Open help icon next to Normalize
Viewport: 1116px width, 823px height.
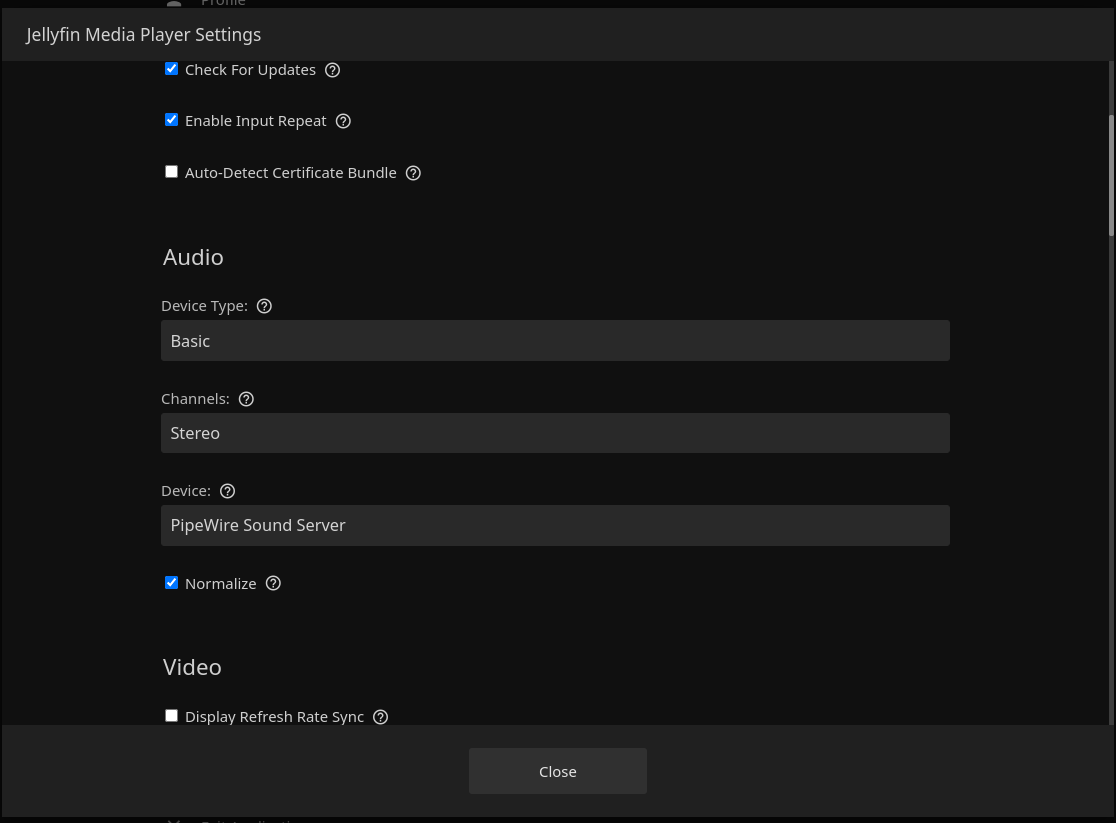[x=273, y=583]
